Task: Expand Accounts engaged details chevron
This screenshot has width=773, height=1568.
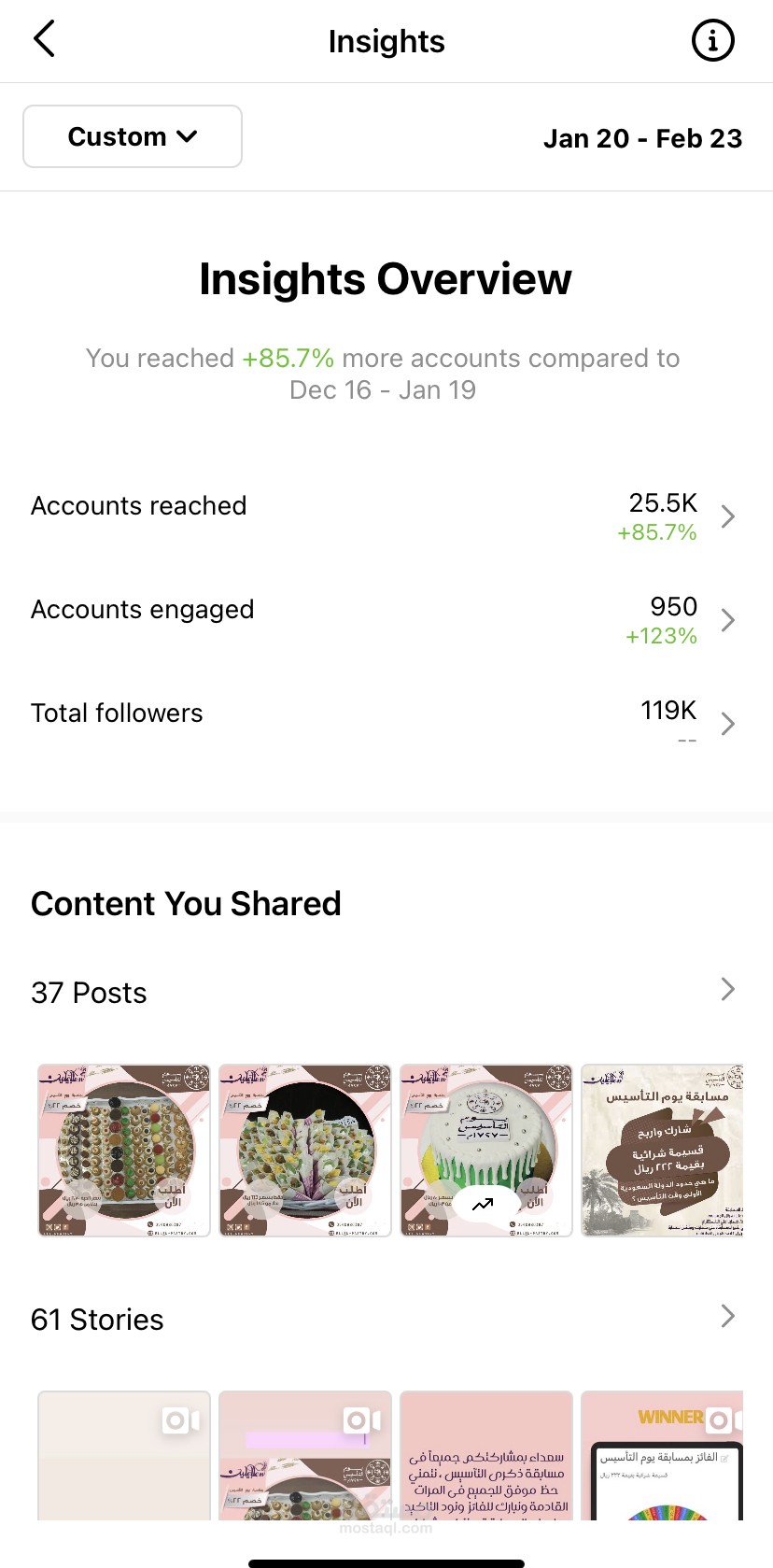Action: (728, 620)
